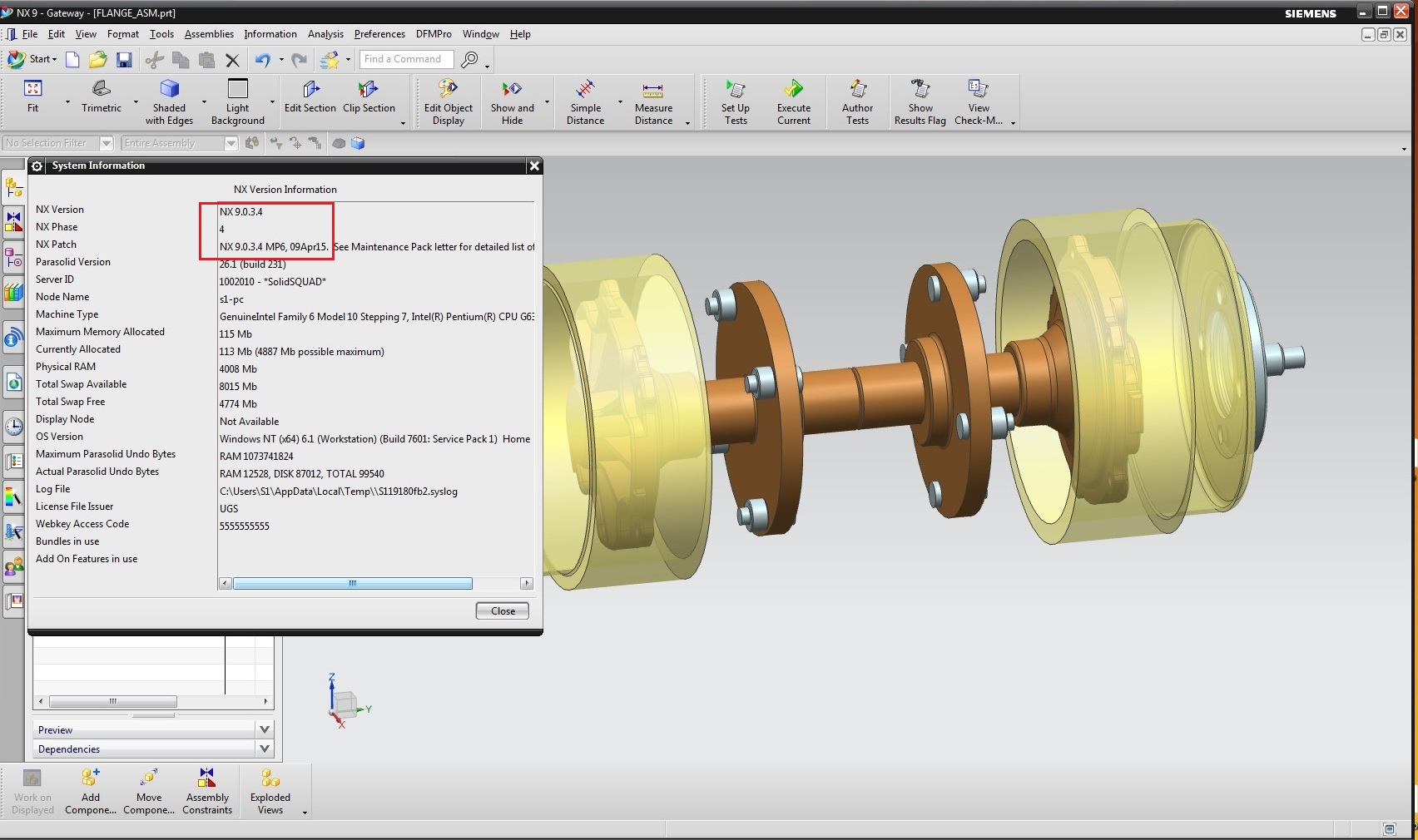Open the Roles sidebar tab
1418x840 pixels.
[13, 568]
